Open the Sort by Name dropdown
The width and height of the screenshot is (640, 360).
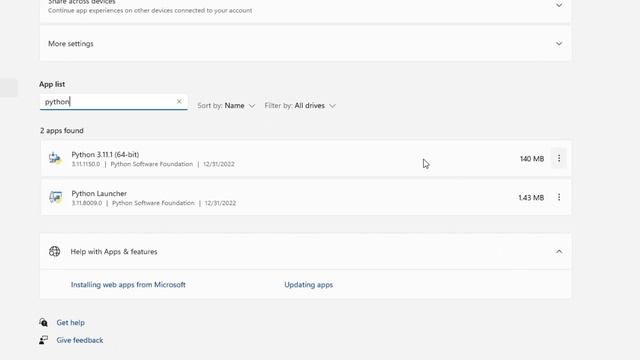(x=226, y=106)
